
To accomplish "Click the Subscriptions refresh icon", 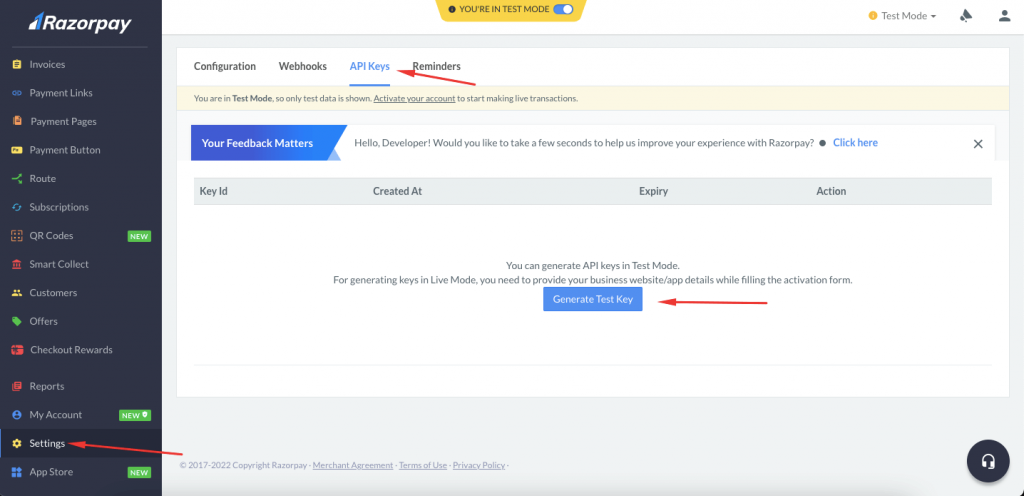I will (17, 208).
